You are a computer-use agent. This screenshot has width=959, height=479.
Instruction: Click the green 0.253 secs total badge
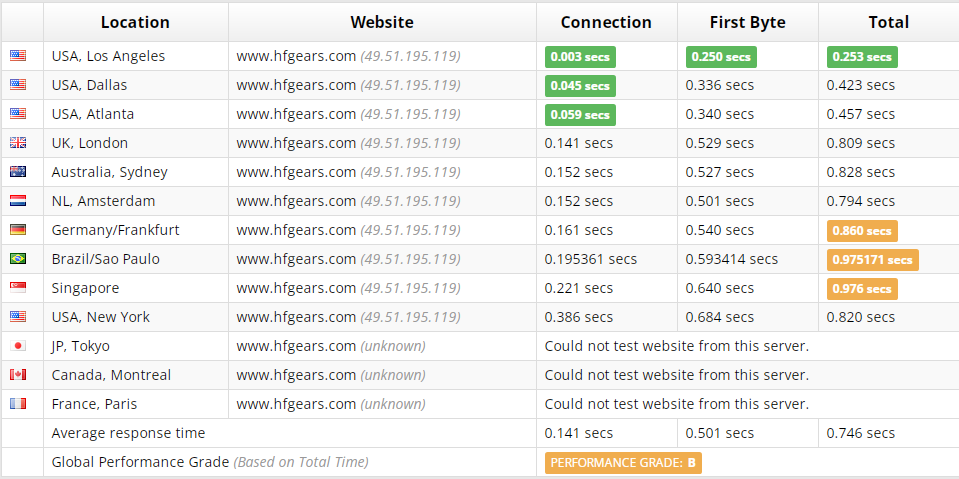point(862,57)
